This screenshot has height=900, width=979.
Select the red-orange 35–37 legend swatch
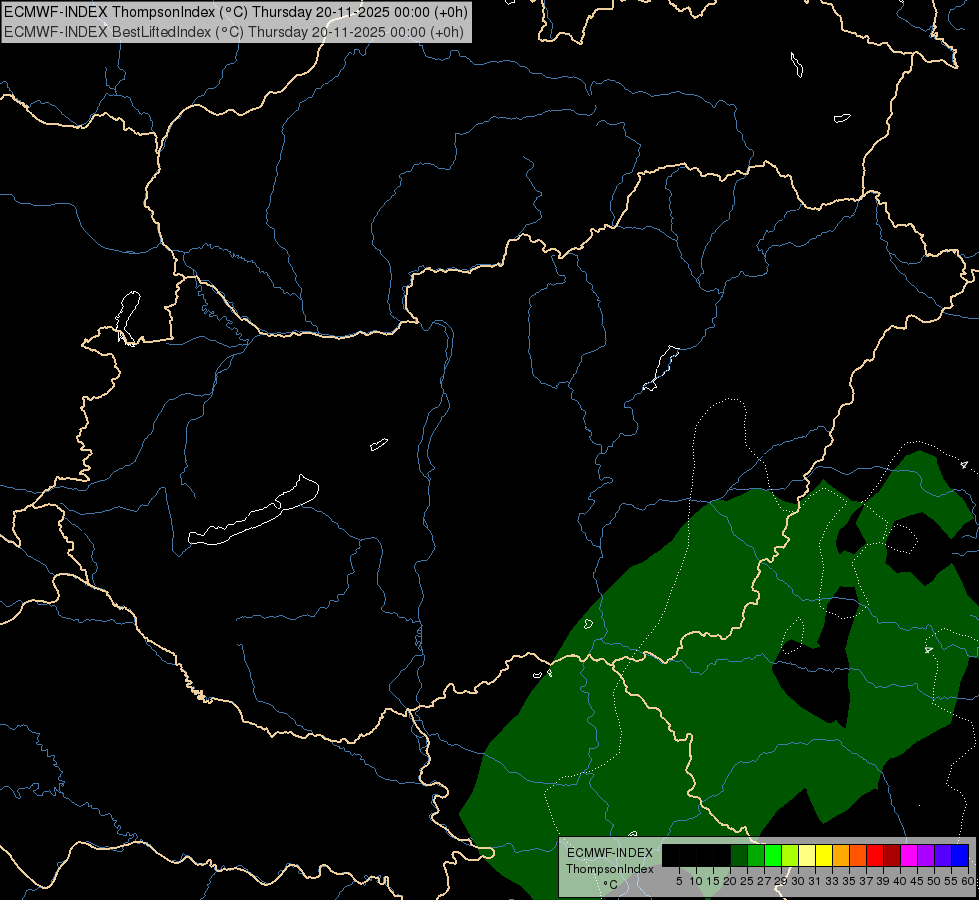(858, 855)
